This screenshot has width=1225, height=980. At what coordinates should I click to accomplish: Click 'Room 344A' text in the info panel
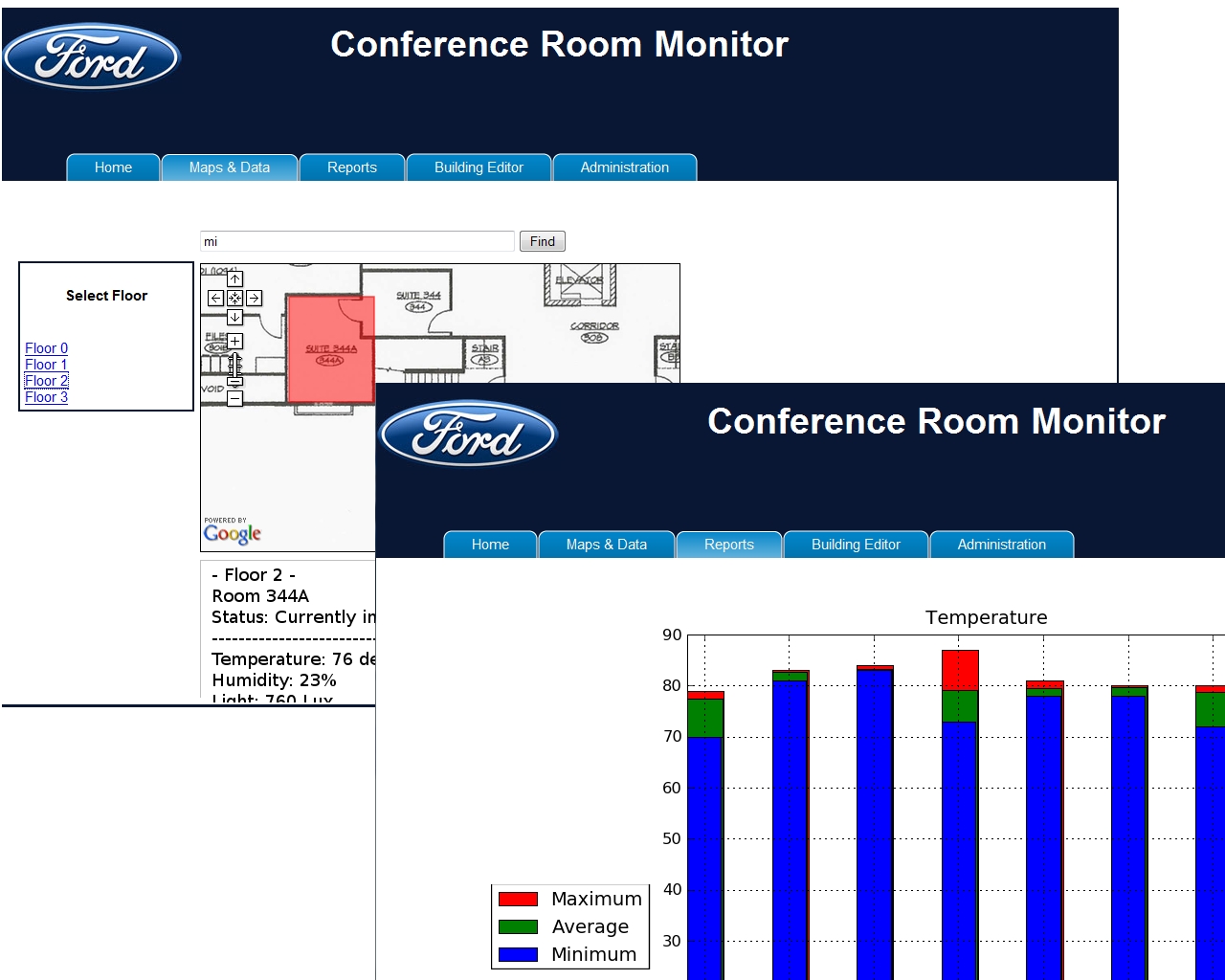click(260, 596)
